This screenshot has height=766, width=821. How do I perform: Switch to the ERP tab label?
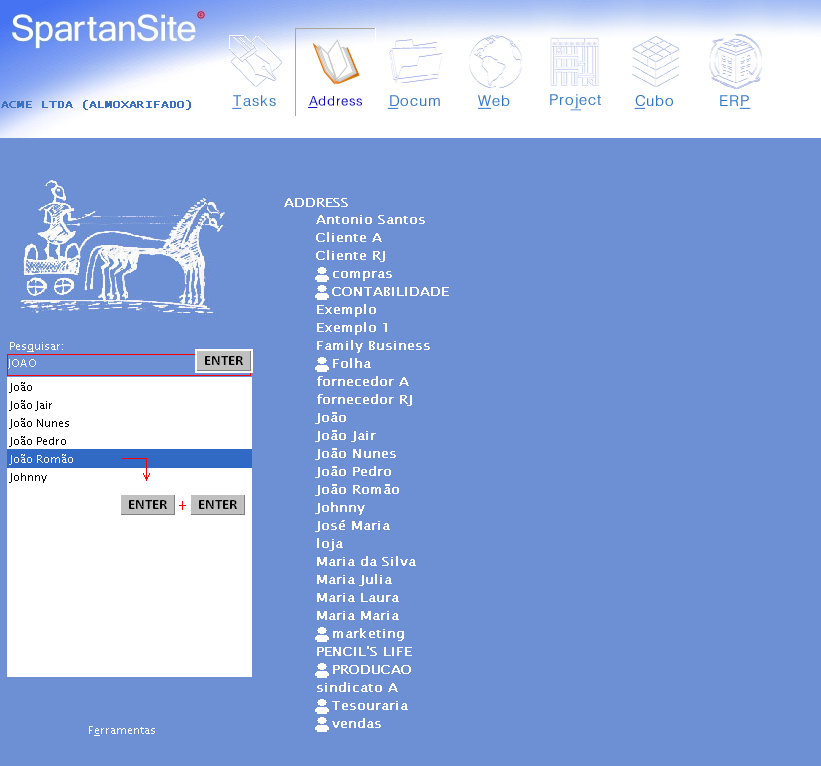click(734, 101)
